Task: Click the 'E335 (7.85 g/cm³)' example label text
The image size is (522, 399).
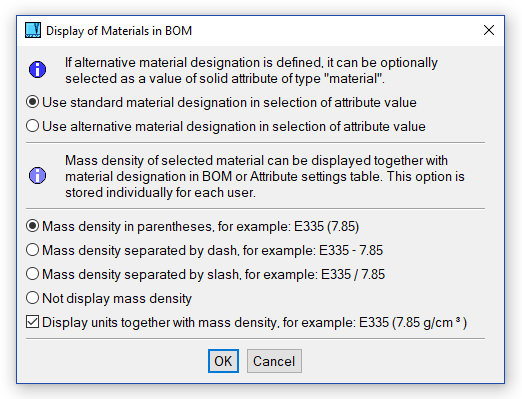Action: 413,323
